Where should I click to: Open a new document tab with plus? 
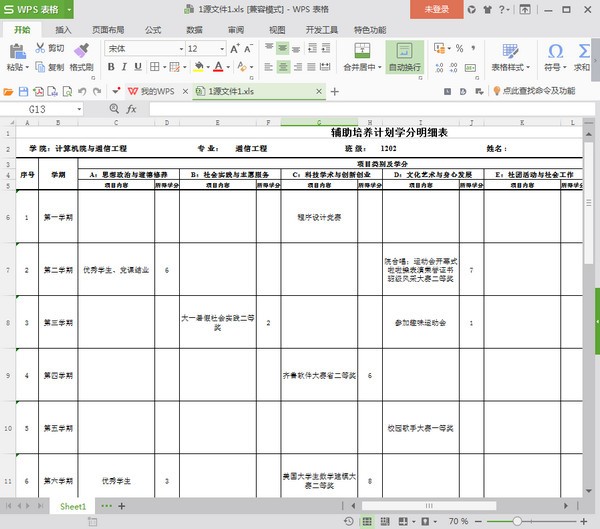(334, 91)
